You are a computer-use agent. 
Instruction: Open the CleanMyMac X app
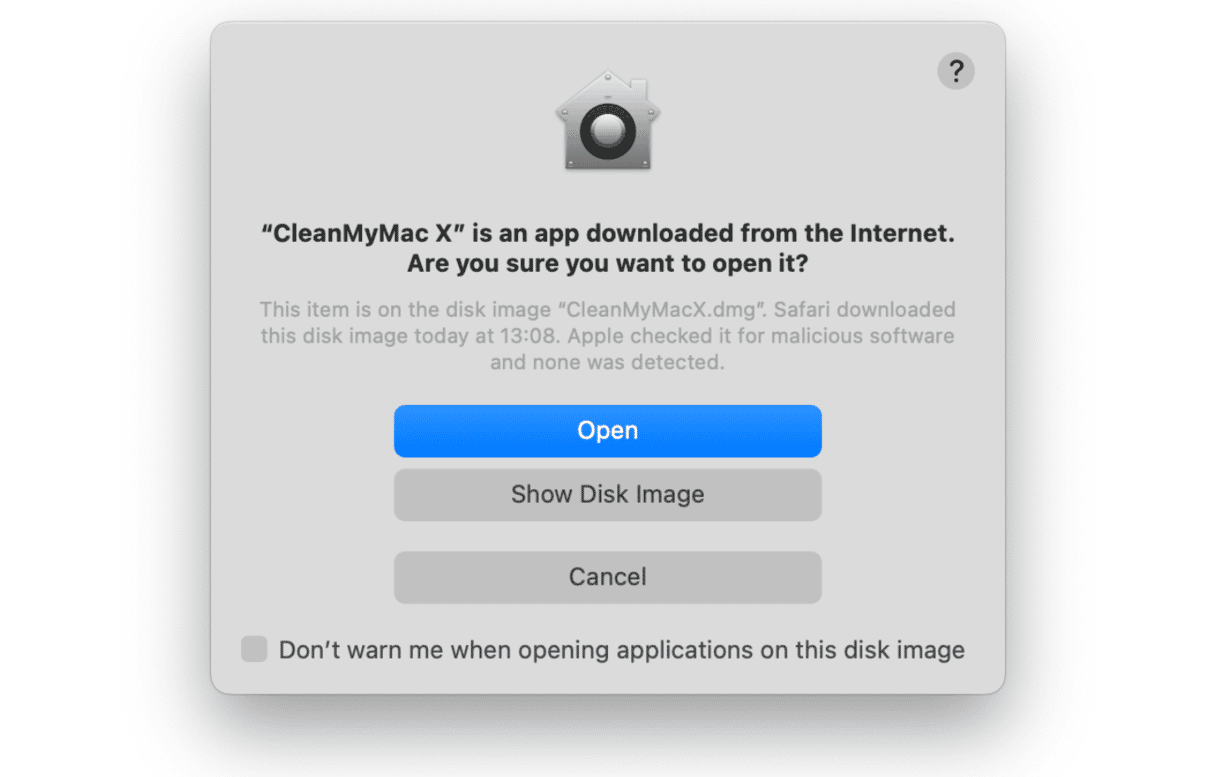pos(607,431)
